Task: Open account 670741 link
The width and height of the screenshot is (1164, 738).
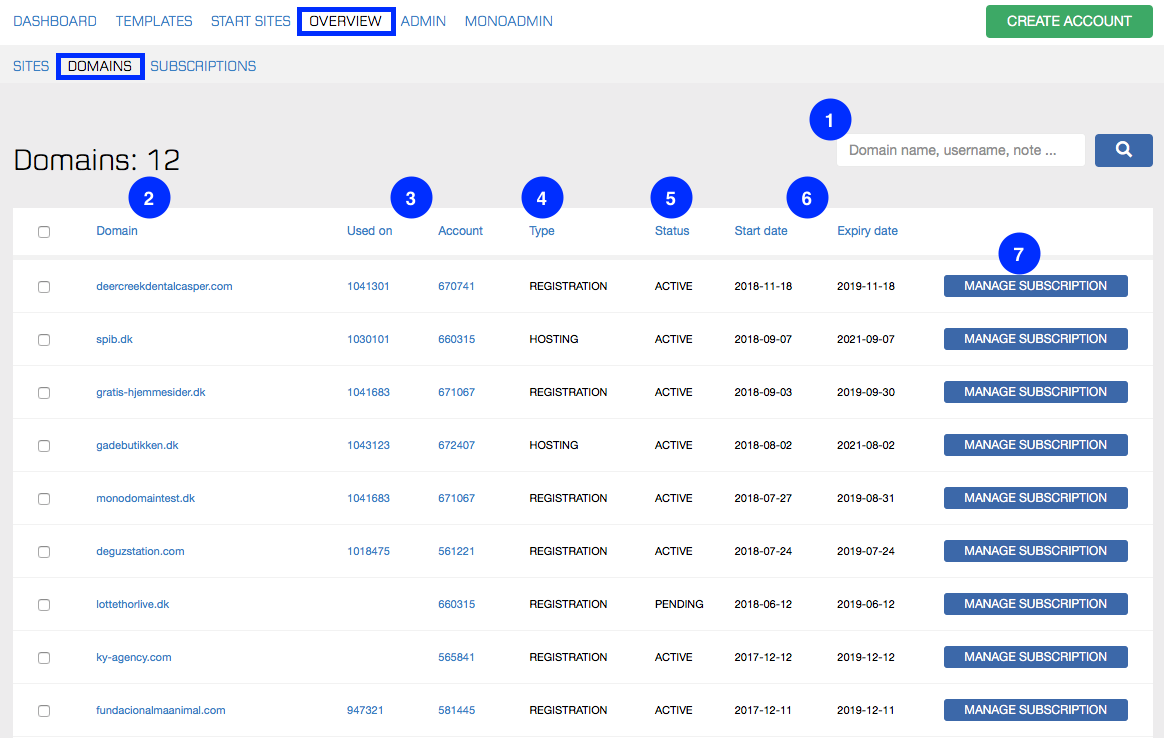Action: [x=456, y=286]
